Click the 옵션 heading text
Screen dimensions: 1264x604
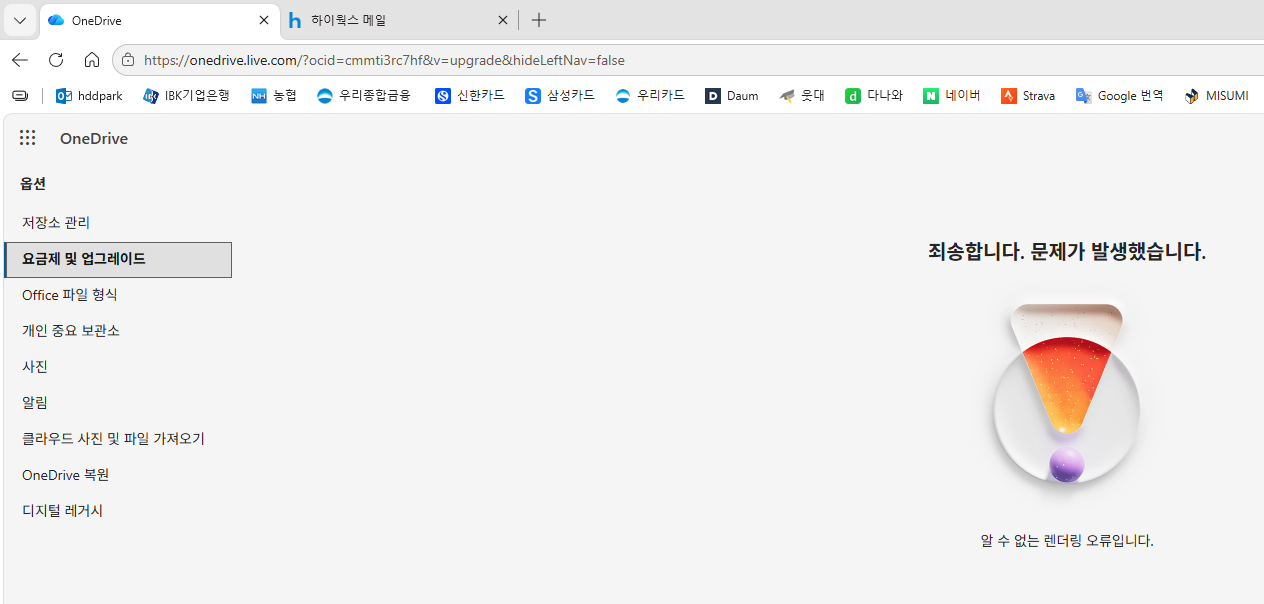(x=33, y=184)
